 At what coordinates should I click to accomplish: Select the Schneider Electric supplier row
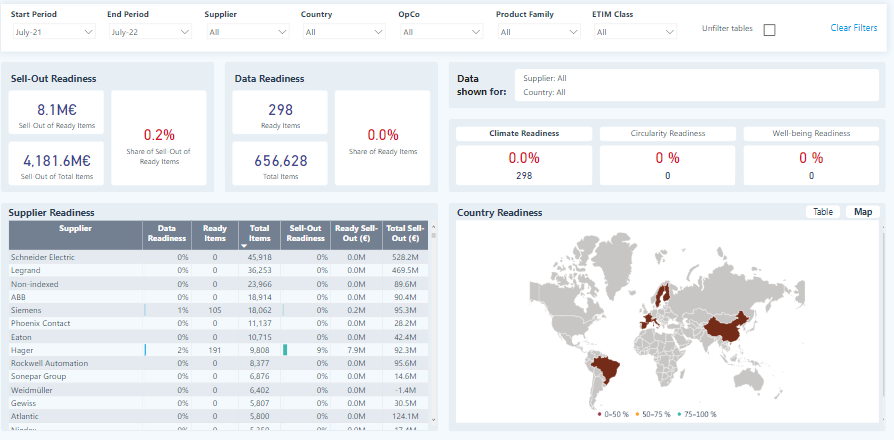click(x=218, y=257)
